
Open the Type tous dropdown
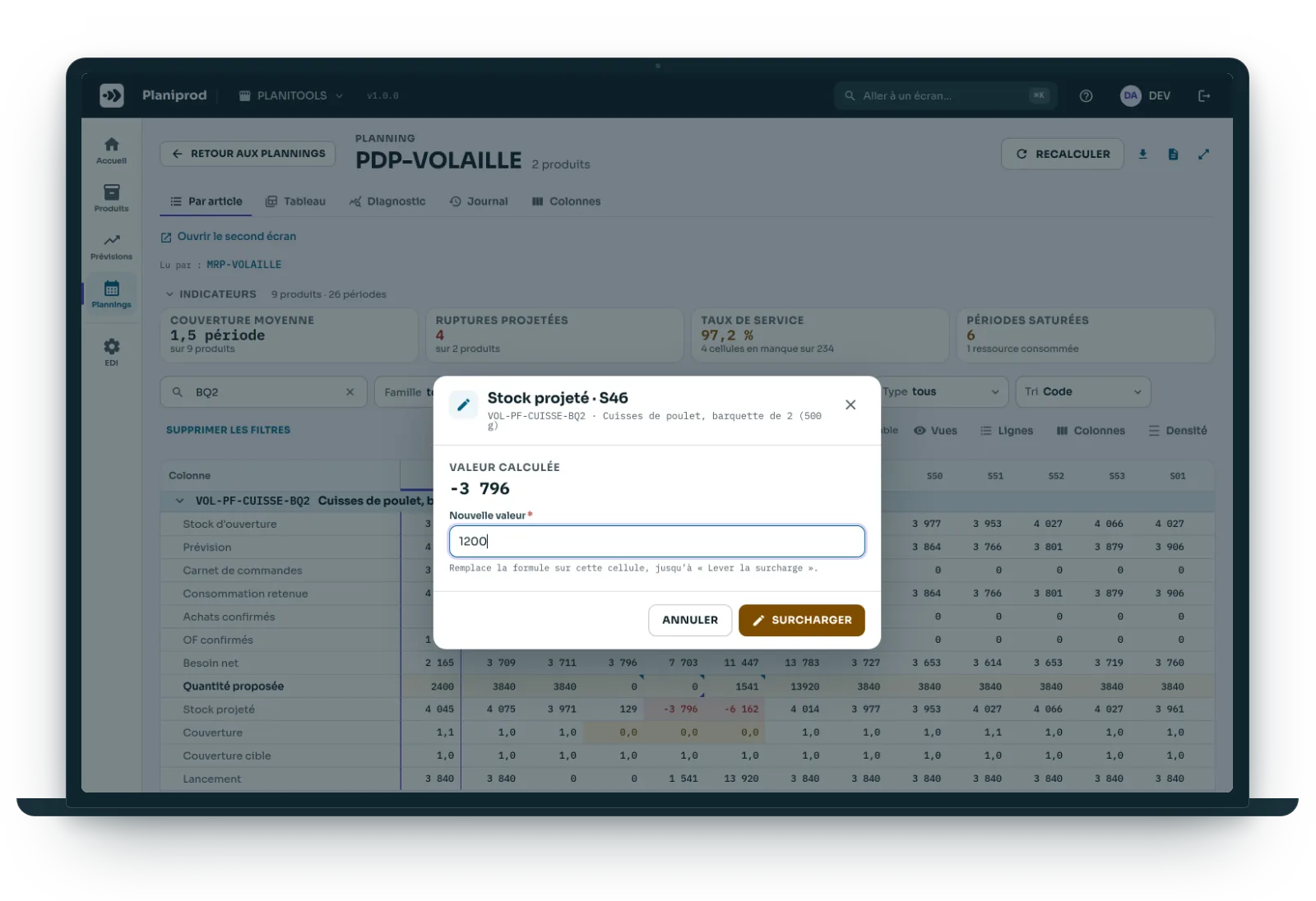pyautogui.click(x=943, y=392)
